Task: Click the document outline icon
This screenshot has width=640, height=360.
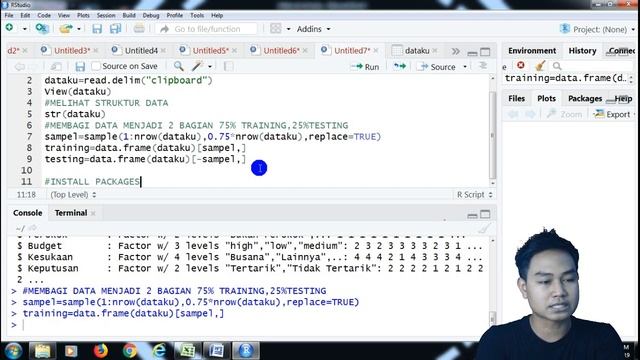Action: [483, 66]
